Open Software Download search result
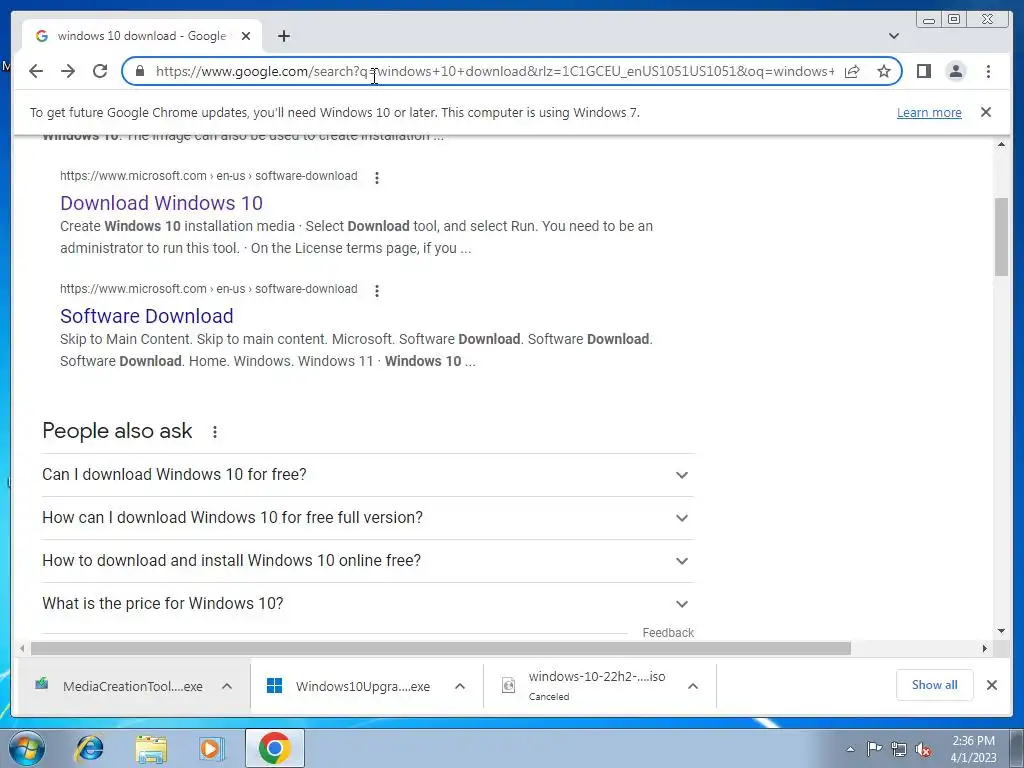This screenshot has height=768, width=1024. click(147, 316)
